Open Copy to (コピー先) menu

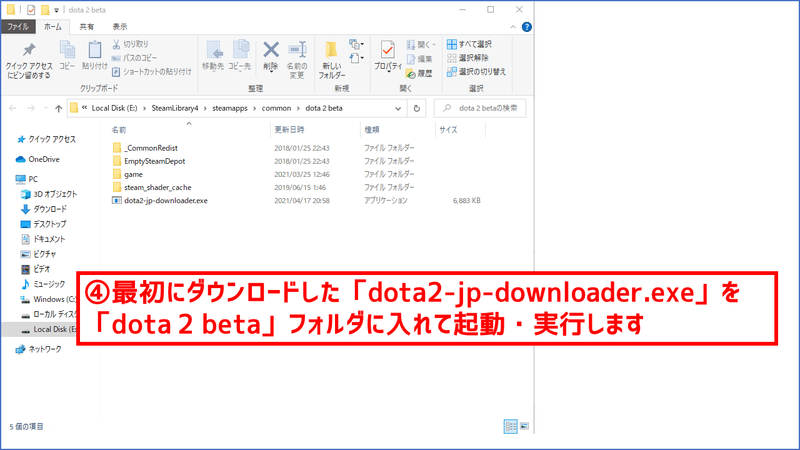pos(240,56)
